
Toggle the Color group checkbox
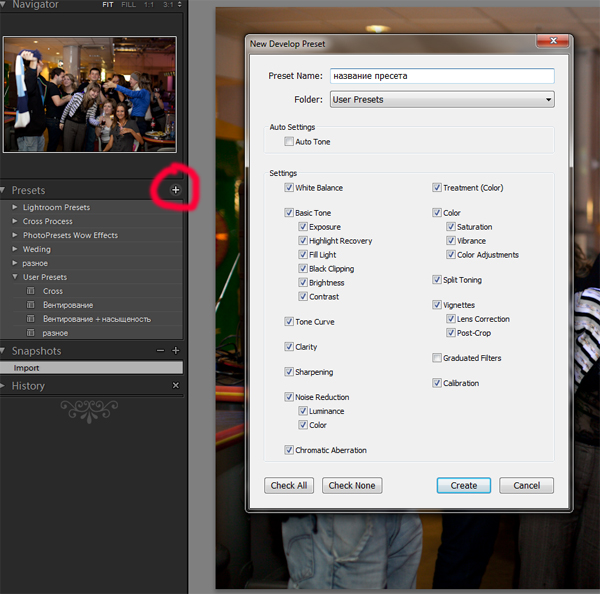(437, 213)
